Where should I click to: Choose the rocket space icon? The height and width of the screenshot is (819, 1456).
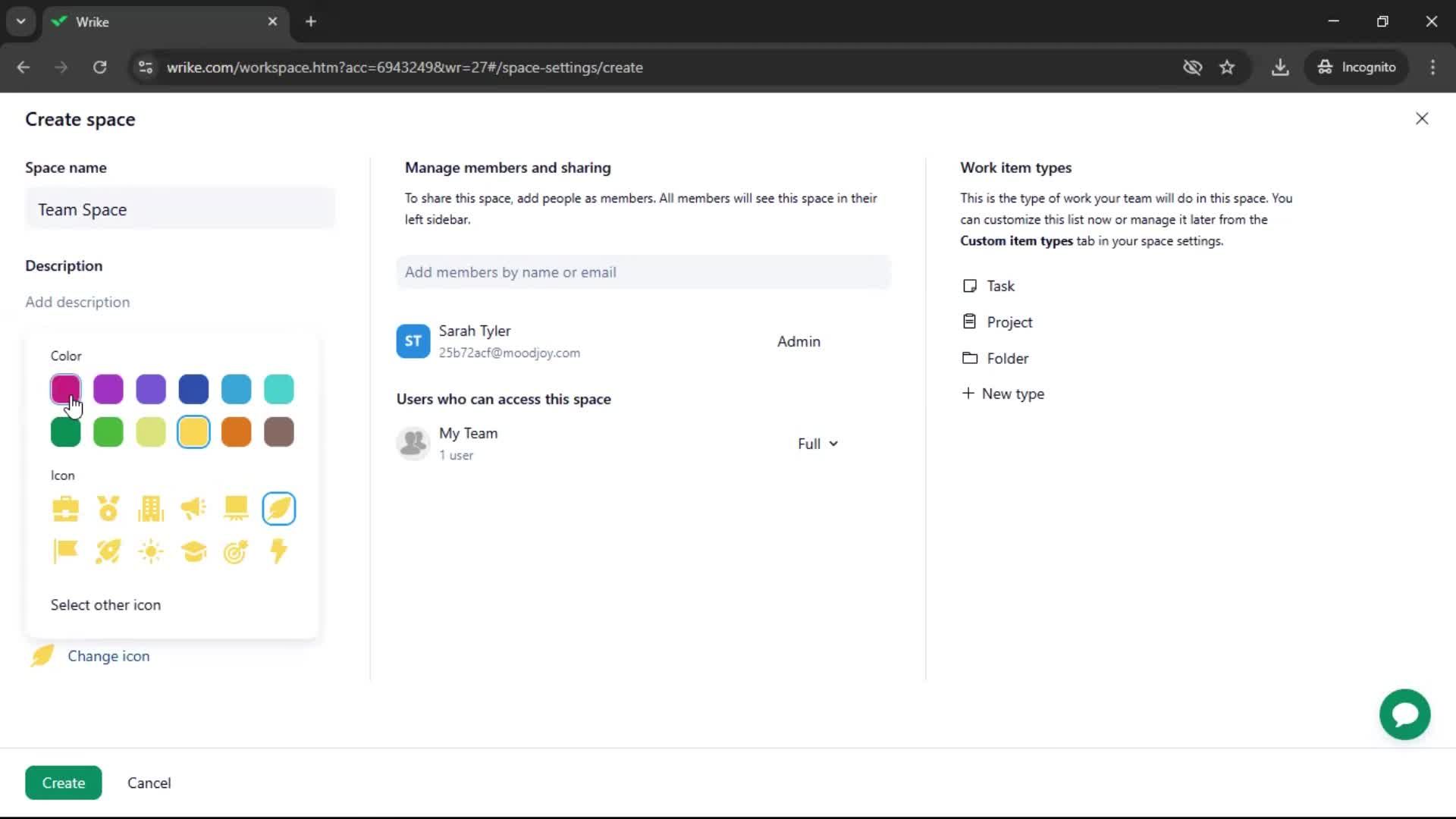pyautogui.click(x=108, y=551)
